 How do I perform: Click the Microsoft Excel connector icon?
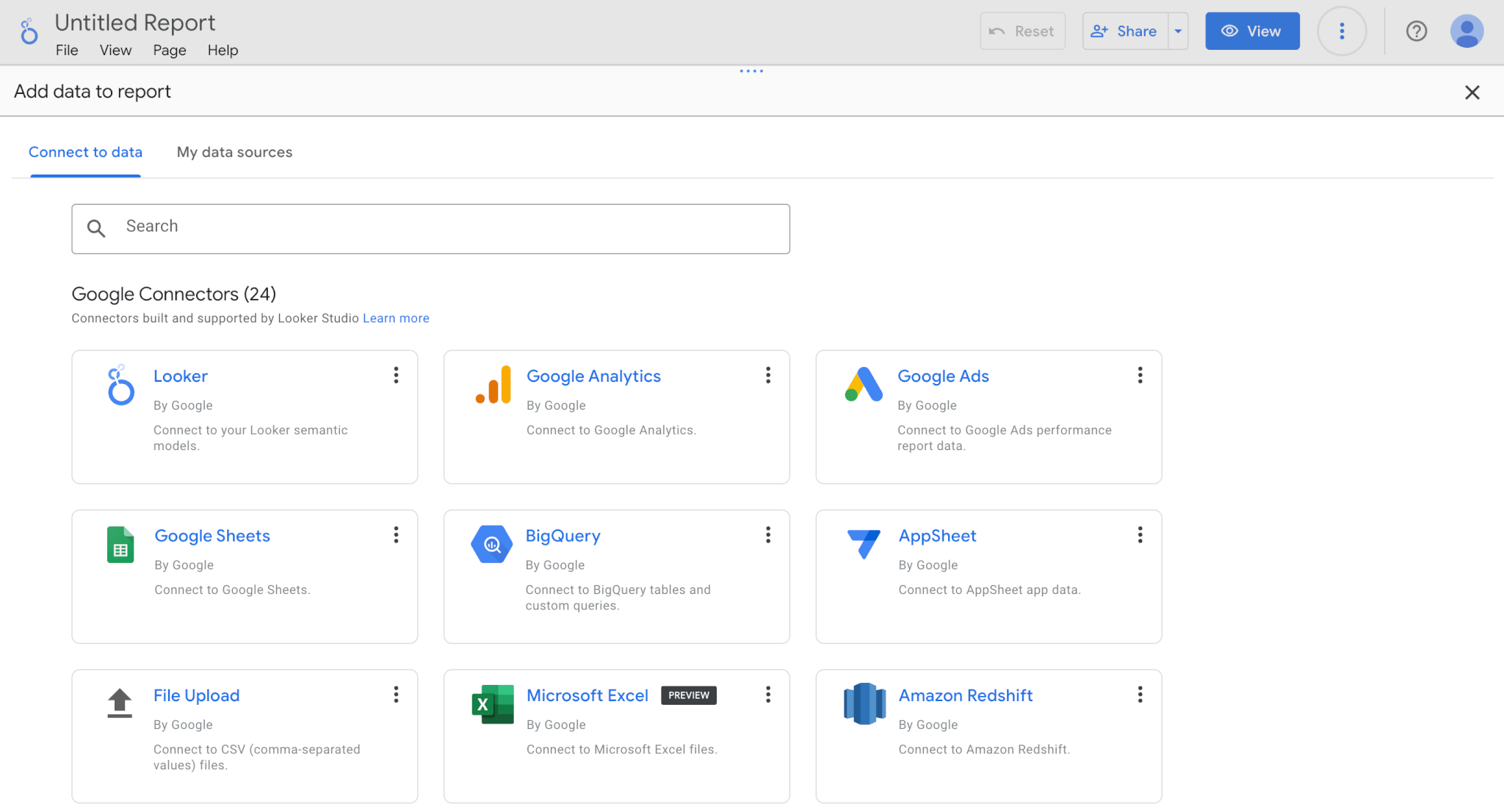click(x=492, y=704)
